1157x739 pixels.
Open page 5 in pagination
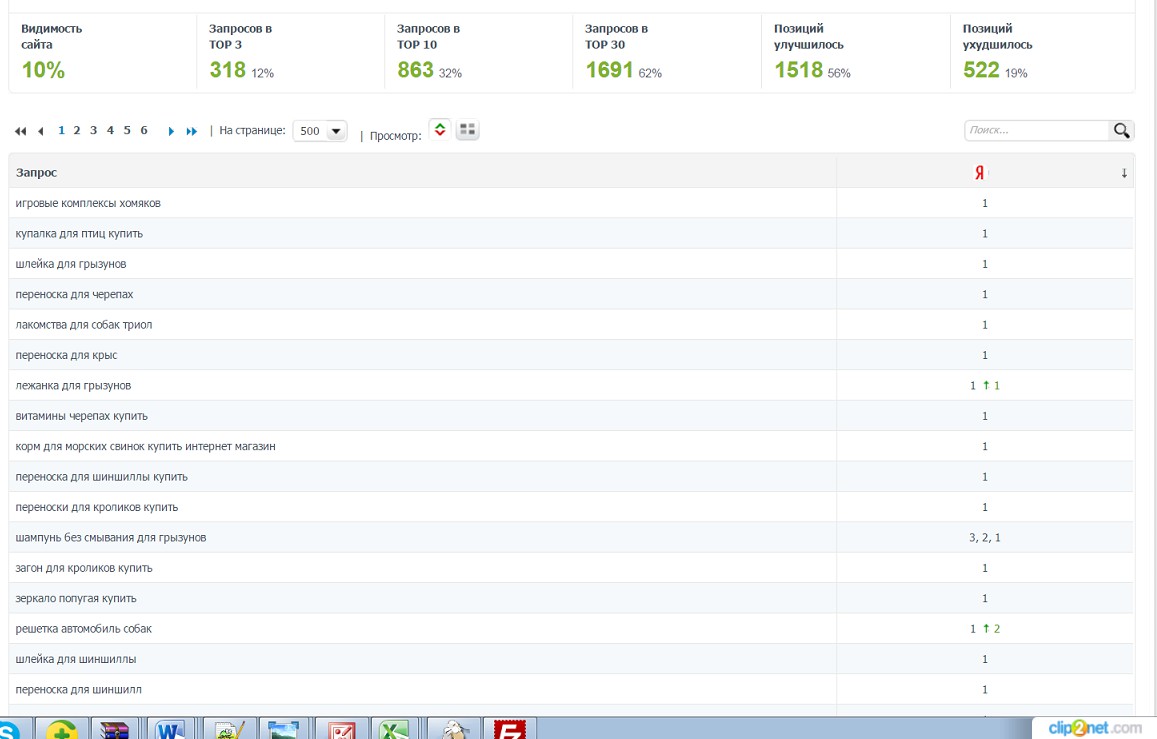(x=127, y=131)
